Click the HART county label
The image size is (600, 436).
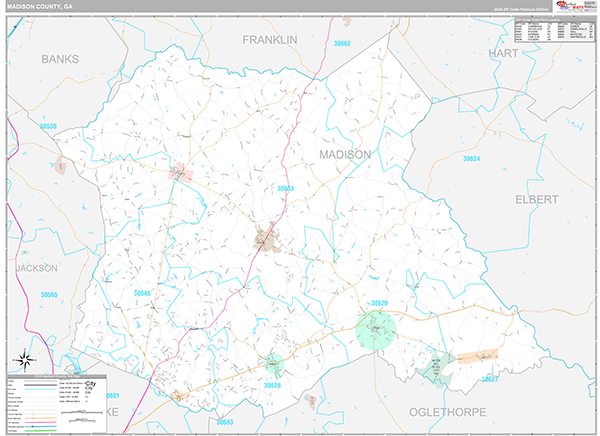pyautogui.click(x=503, y=54)
